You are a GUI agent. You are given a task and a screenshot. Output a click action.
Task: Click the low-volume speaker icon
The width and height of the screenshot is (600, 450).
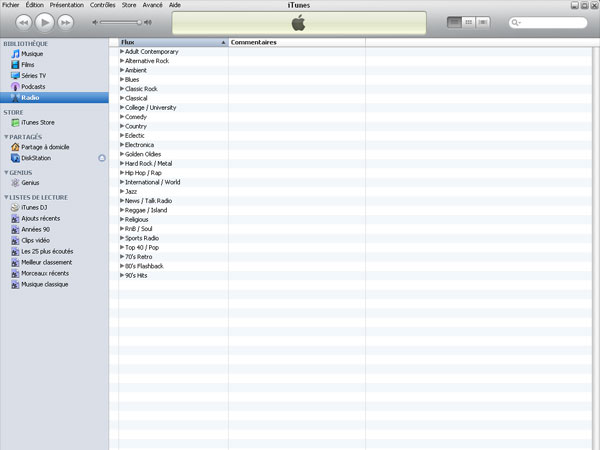click(x=95, y=23)
